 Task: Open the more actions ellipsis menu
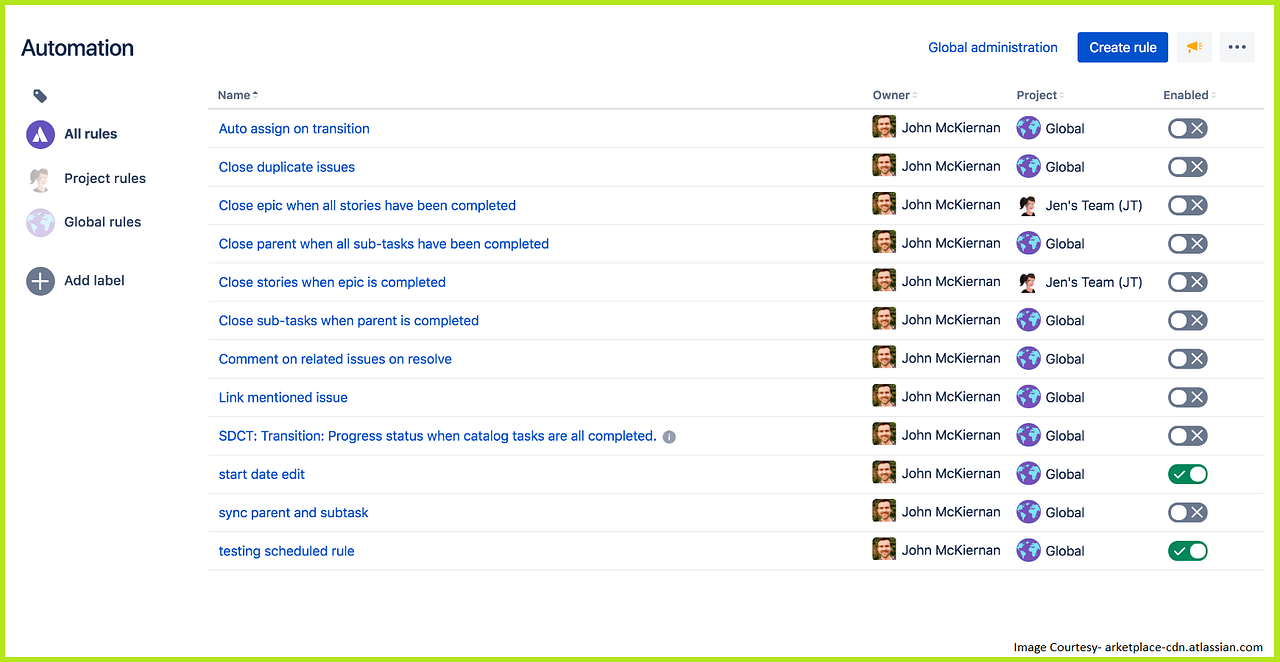point(1237,47)
